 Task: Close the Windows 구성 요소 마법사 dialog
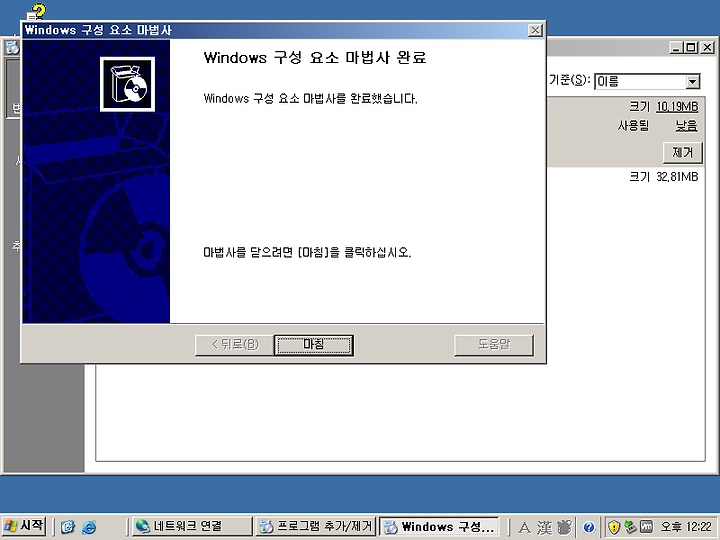535,30
